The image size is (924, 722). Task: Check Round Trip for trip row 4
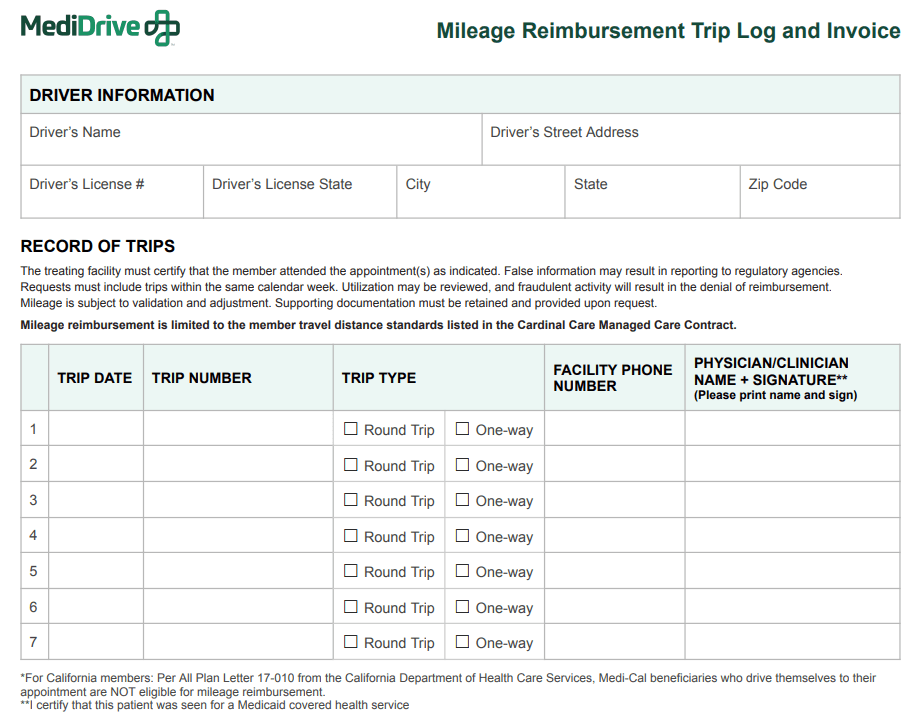coord(351,535)
